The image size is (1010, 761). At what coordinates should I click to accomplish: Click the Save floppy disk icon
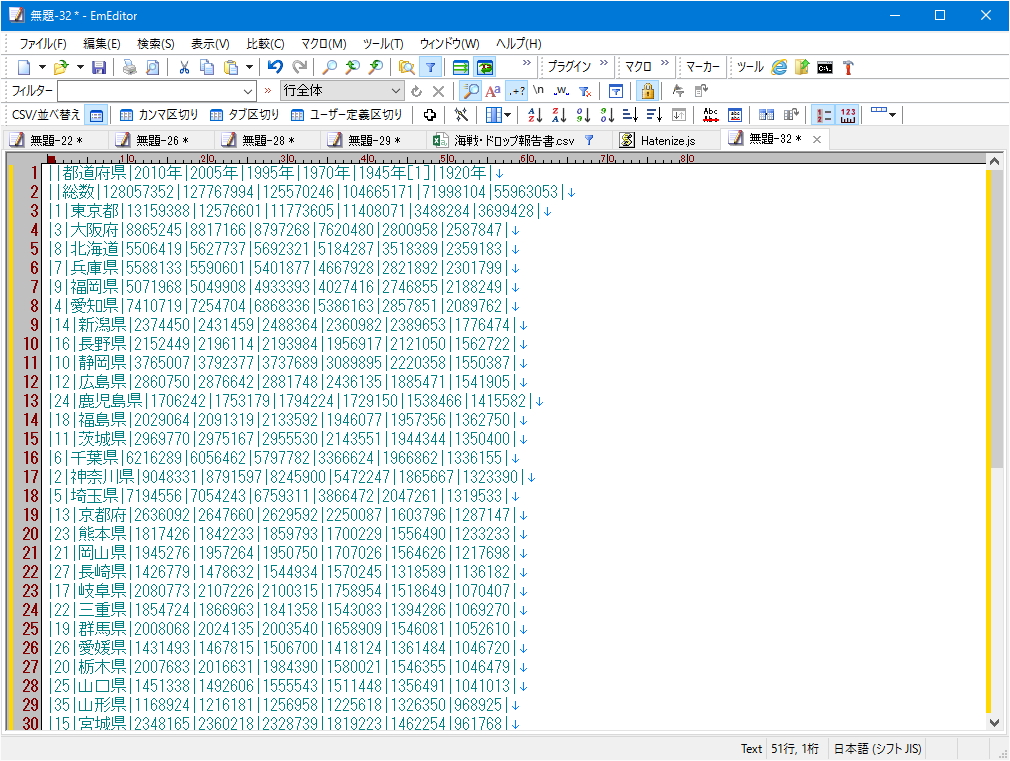[x=99, y=67]
